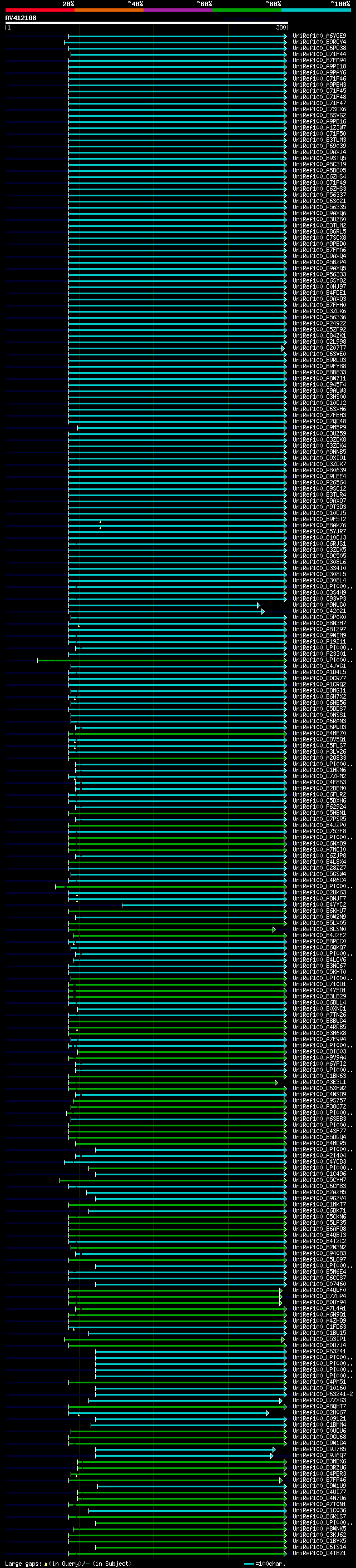
Task: Click the UniRef100_P69039 label
Action: click(x=319, y=146)
